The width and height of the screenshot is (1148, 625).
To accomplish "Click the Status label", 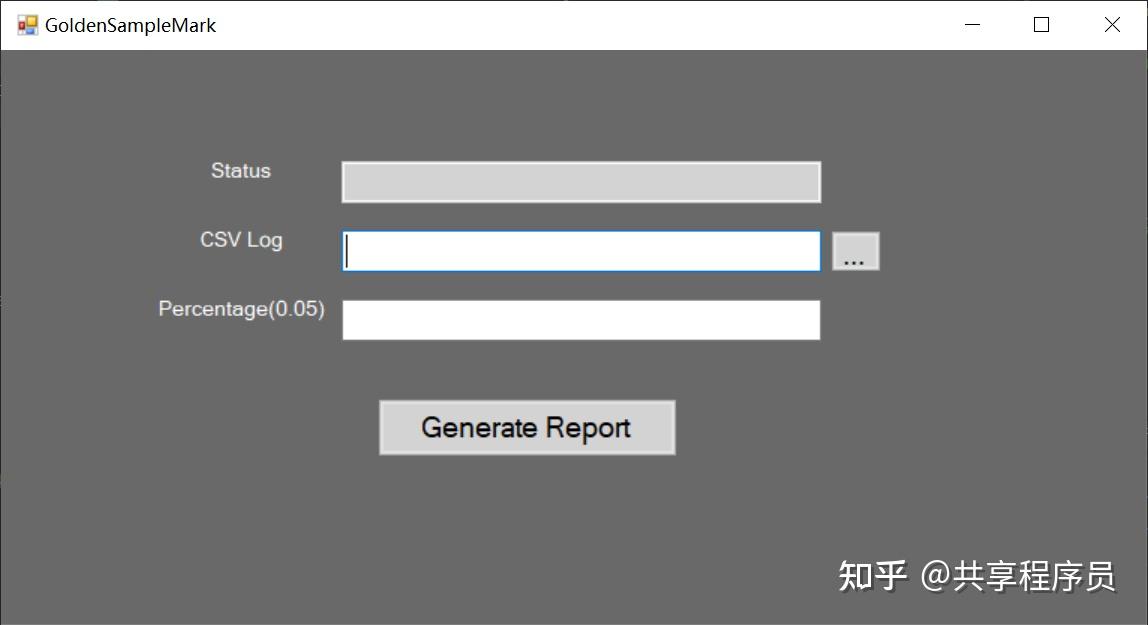I will click(x=241, y=171).
